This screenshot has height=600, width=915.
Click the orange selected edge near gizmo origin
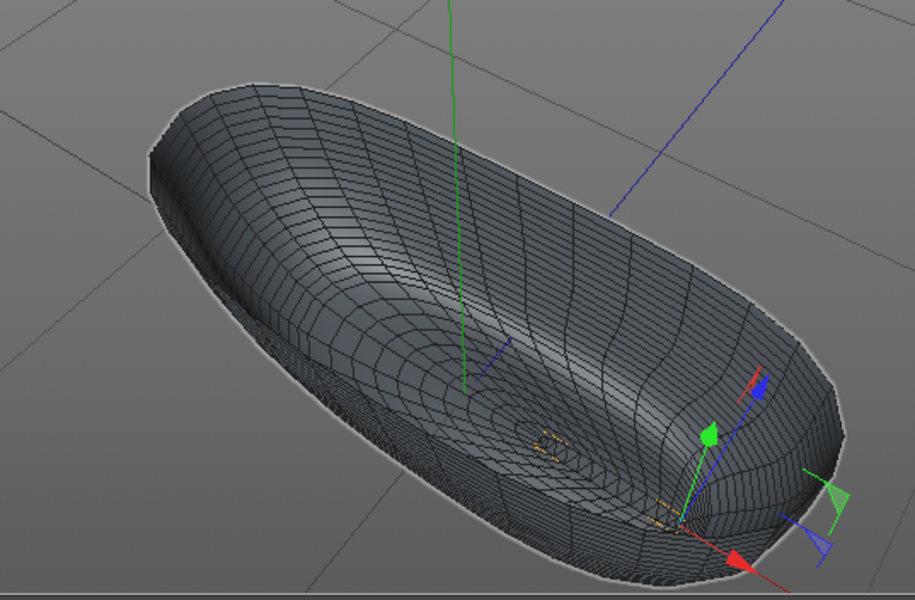663,515
